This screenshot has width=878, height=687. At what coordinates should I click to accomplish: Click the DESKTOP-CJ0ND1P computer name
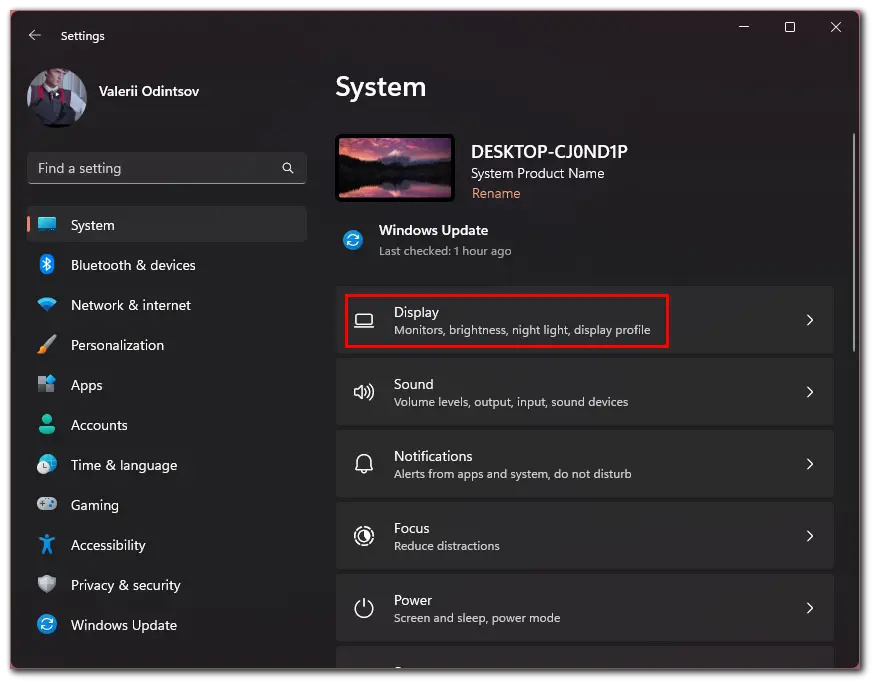click(x=549, y=151)
